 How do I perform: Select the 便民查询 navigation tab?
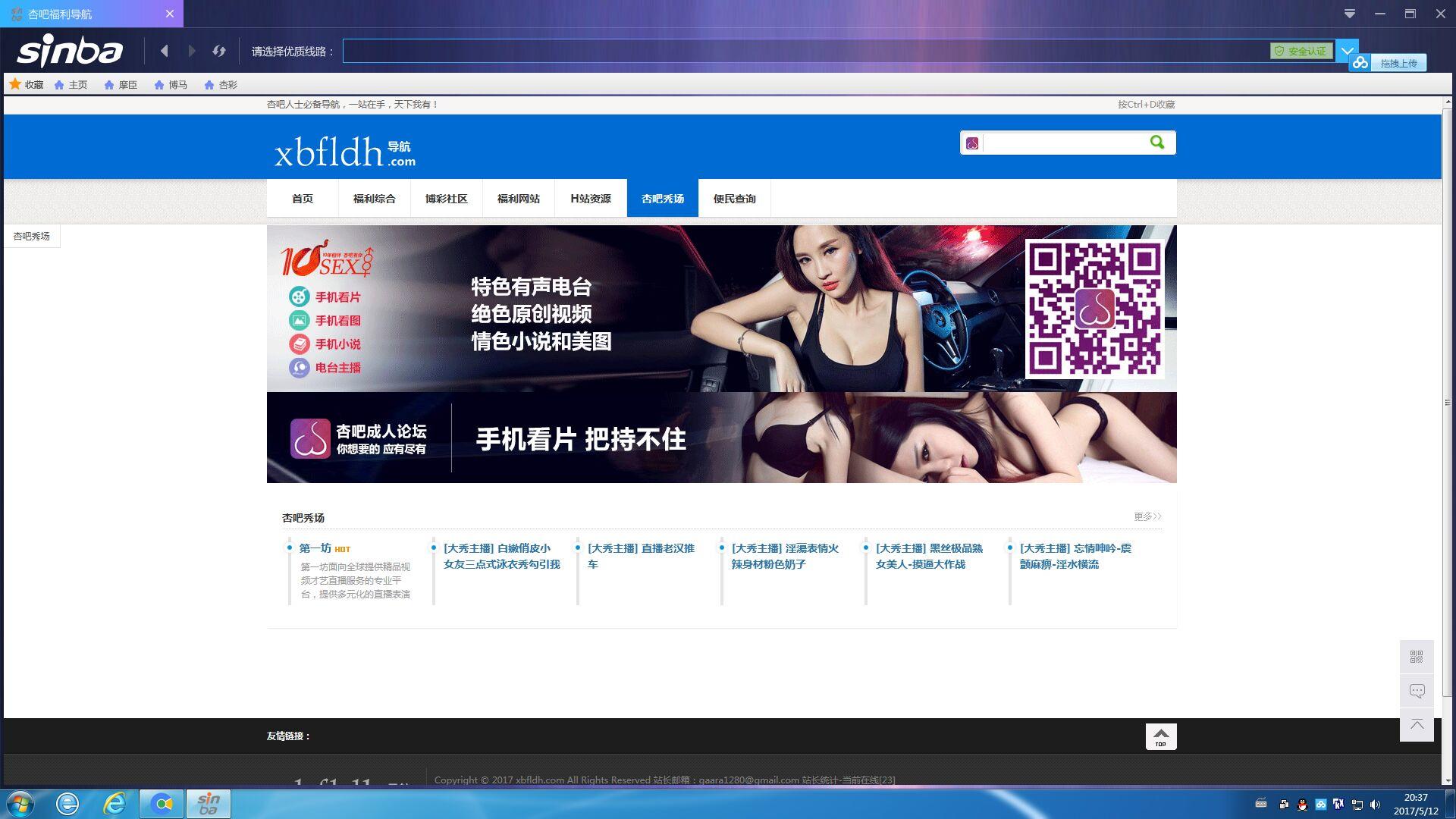[734, 199]
